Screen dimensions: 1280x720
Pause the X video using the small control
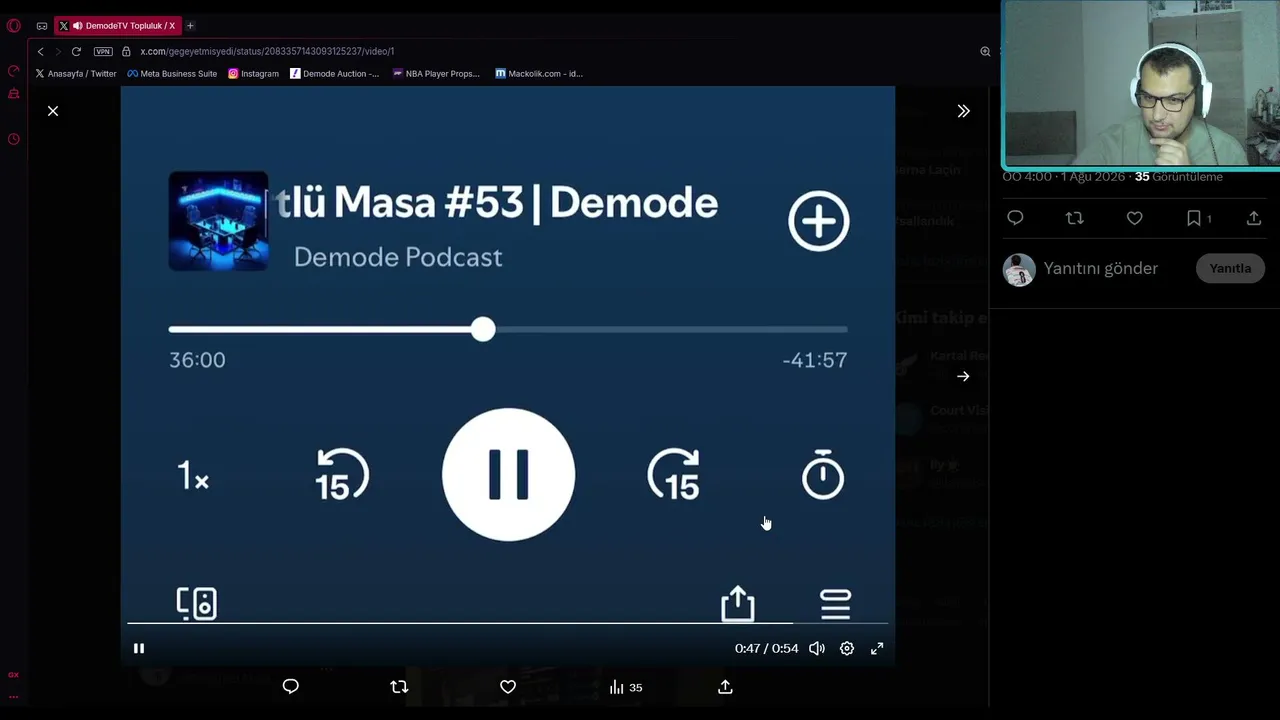(x=139, y=648)
